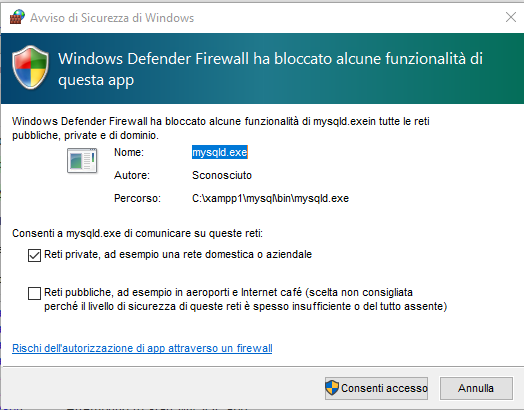Click the Nome label
The image size is (524, 410).
[129, 152]
